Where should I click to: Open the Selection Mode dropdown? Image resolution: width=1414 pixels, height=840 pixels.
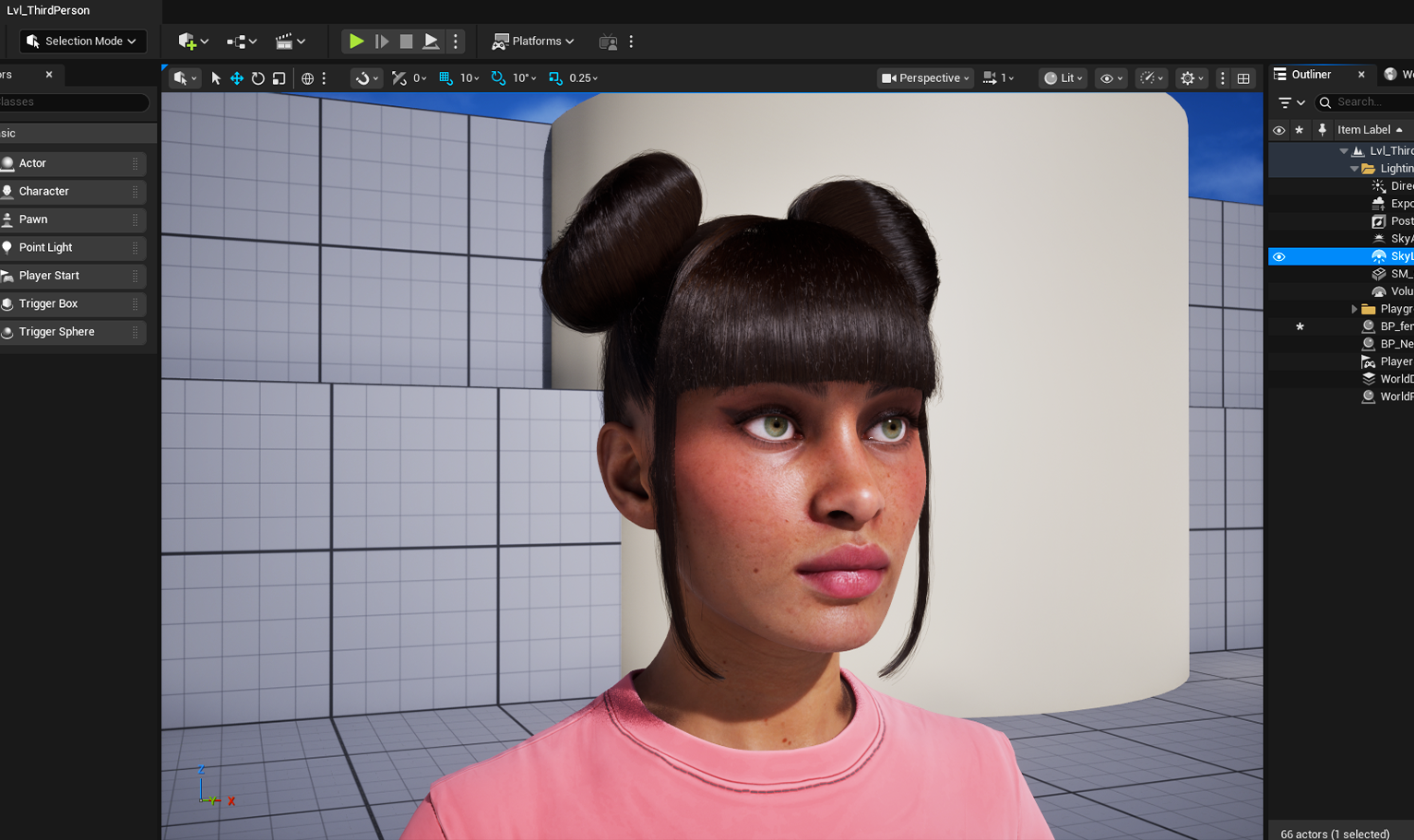(83, 41)
